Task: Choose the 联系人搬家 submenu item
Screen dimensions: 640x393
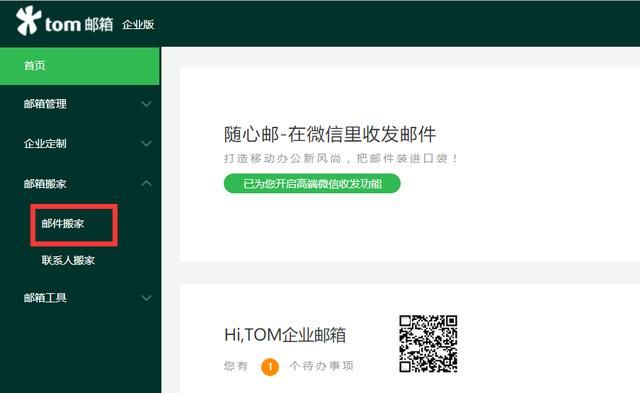Action: pos(68,260)
